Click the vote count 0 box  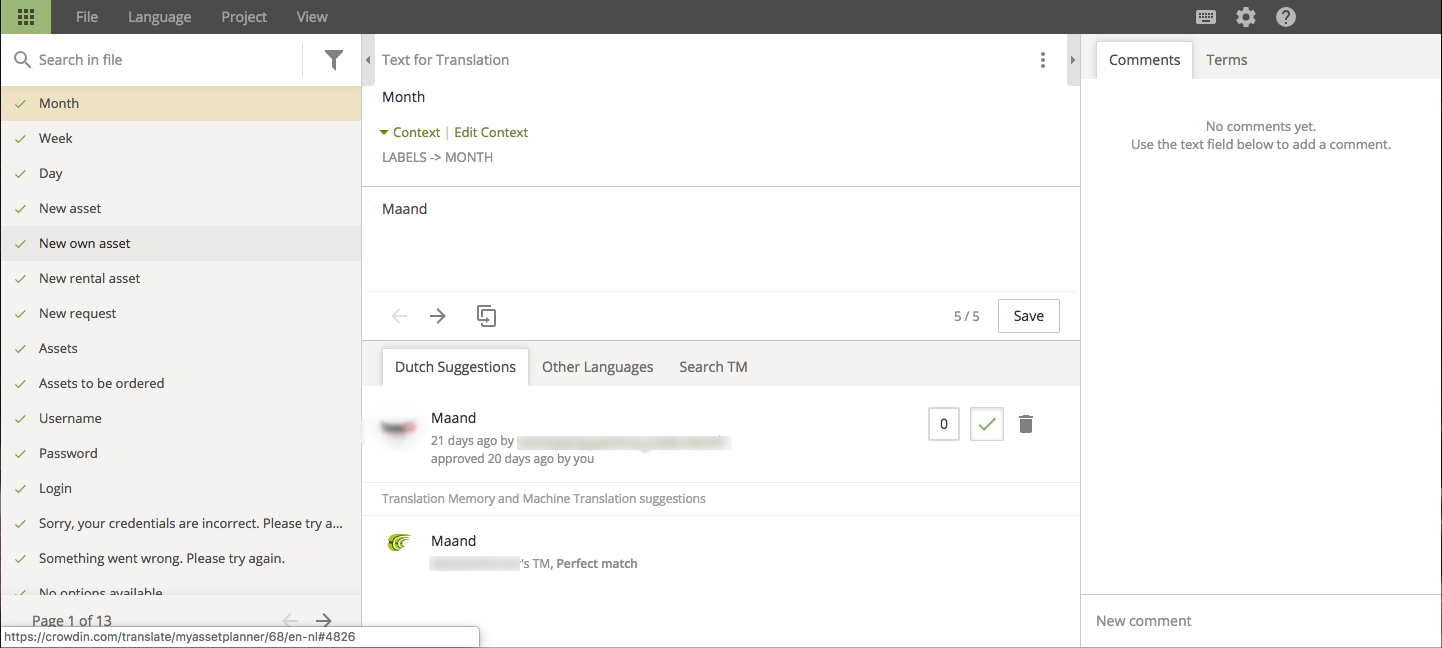pos(944,424)
